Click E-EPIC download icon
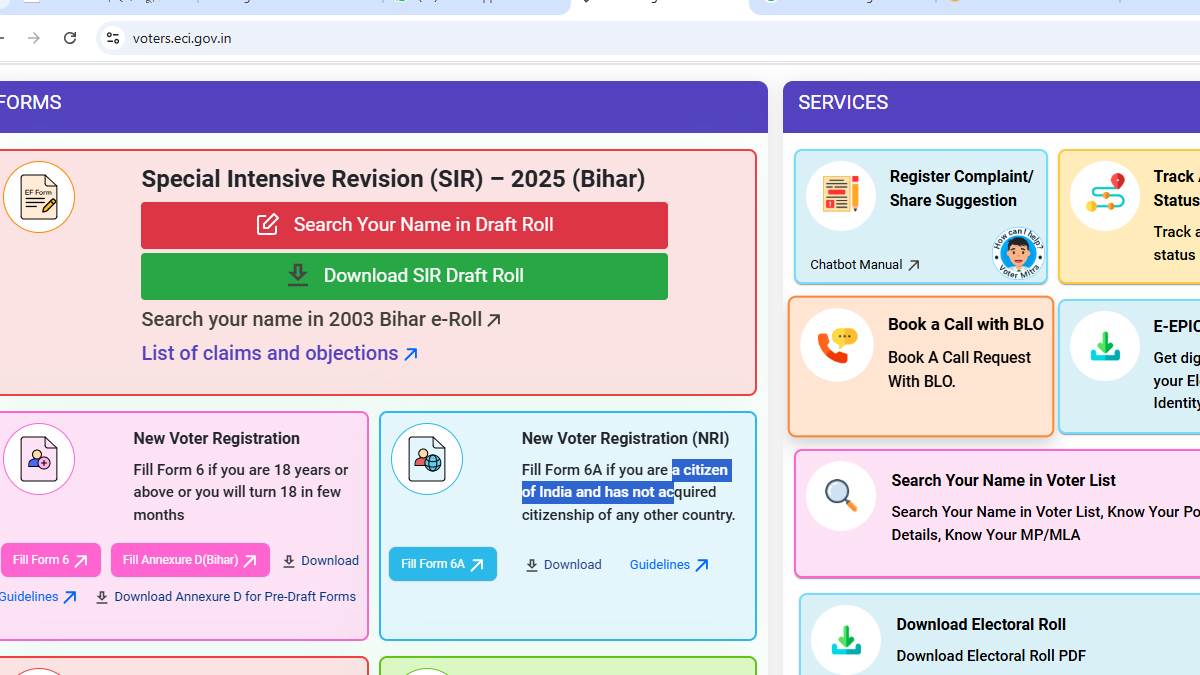Screen dimensions: 1200x675 (1105, 346)
